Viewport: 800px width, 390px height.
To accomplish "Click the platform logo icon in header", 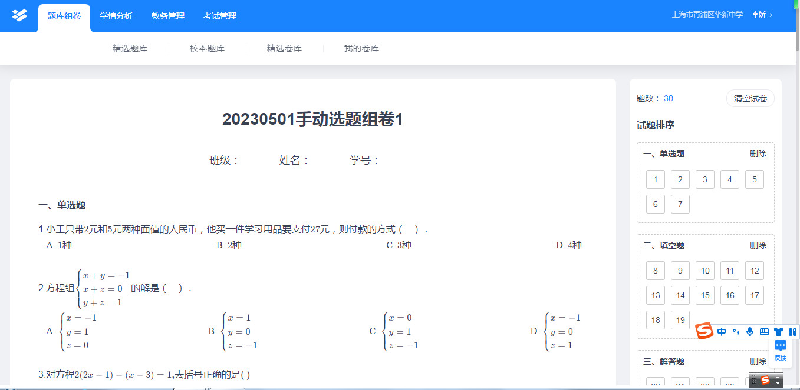I will coord(19,15).
